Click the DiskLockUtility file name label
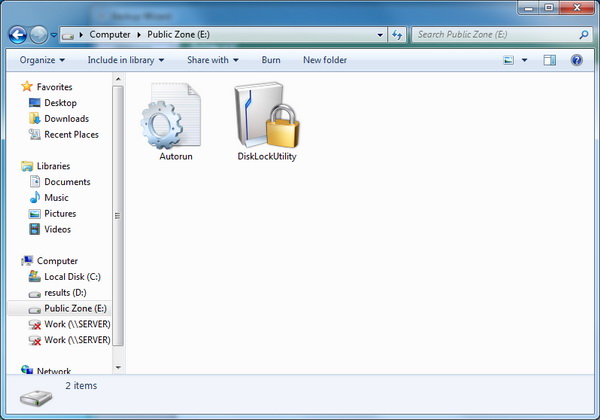Image resolution: width=600 pixels, height=420 pixels. (x=267, y=156)
